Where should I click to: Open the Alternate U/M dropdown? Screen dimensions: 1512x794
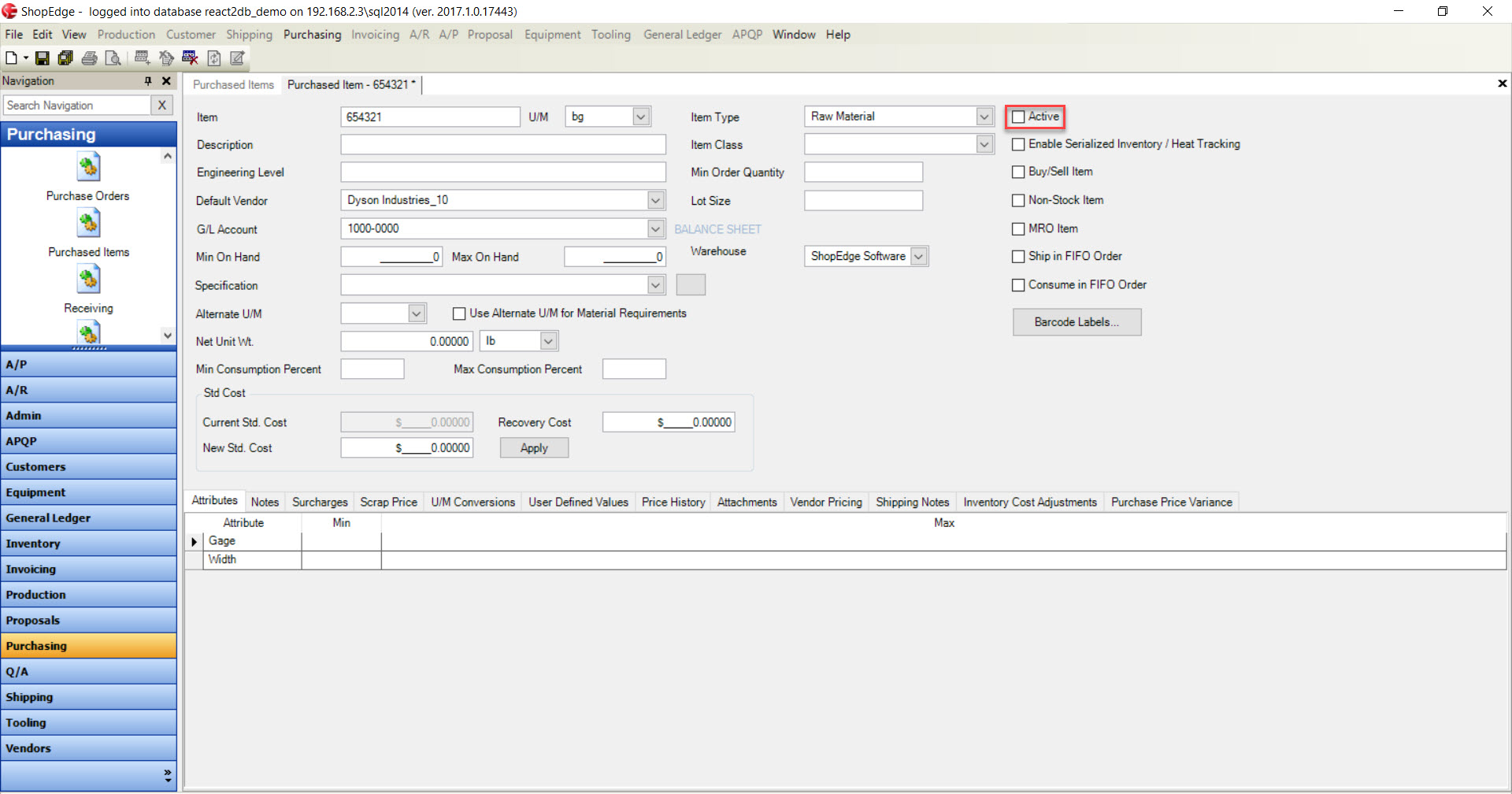pyautogui.click(x=417, y=314)
